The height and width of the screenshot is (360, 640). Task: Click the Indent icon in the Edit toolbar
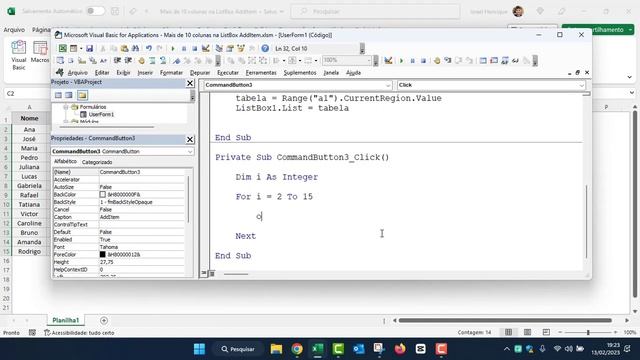coord(117,60)
